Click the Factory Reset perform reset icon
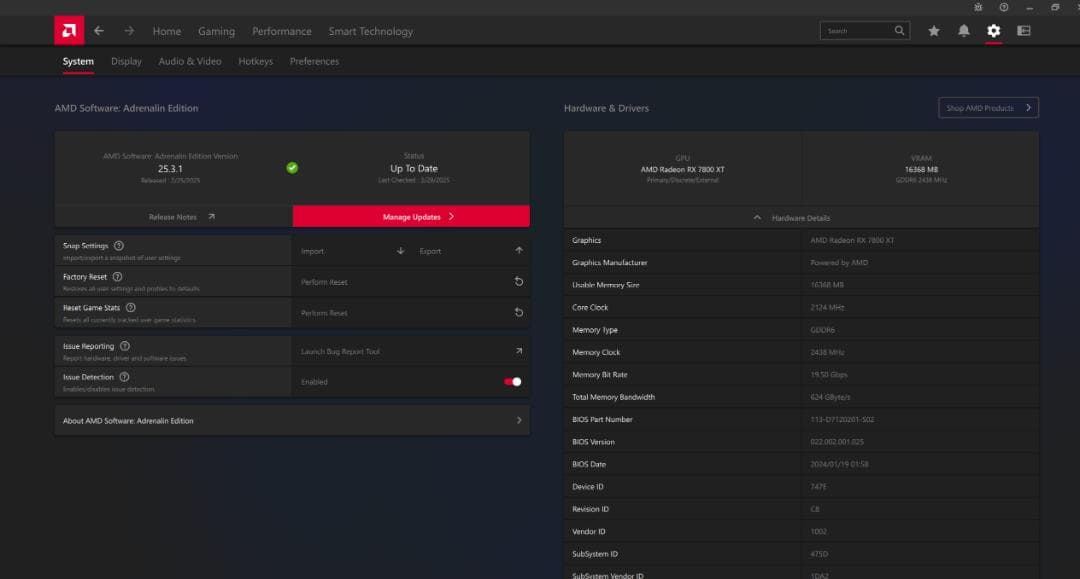The width and height of the screenshot is (1080, 579). [x=518, y=282]
